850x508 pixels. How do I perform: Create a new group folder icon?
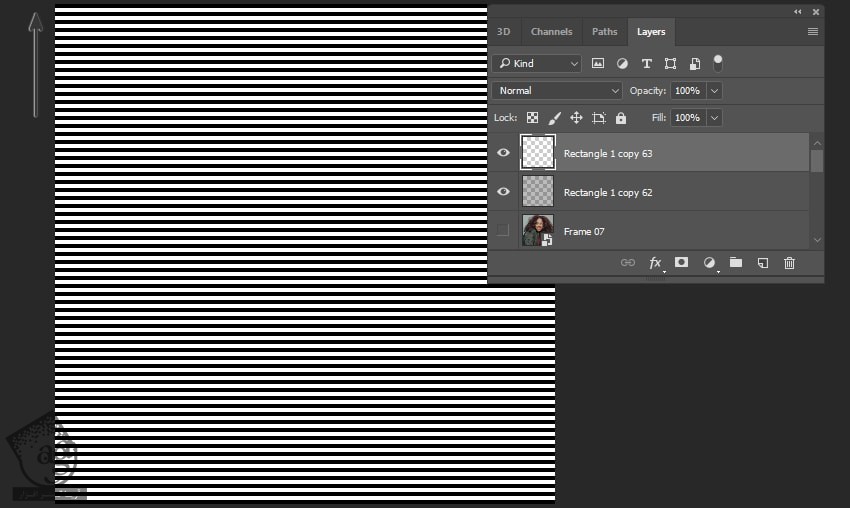[736, 263]
